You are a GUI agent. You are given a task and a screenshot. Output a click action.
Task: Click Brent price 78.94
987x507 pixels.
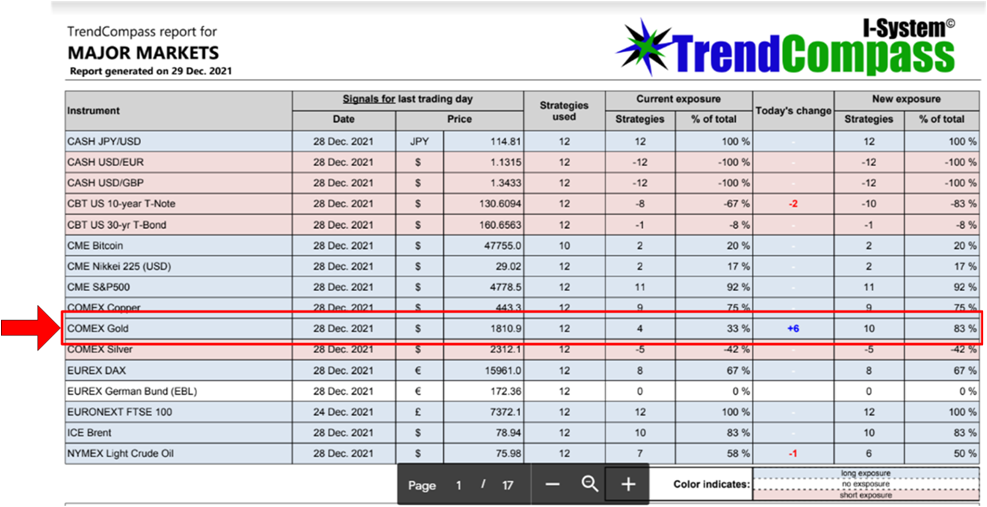[x=509, y=433]
